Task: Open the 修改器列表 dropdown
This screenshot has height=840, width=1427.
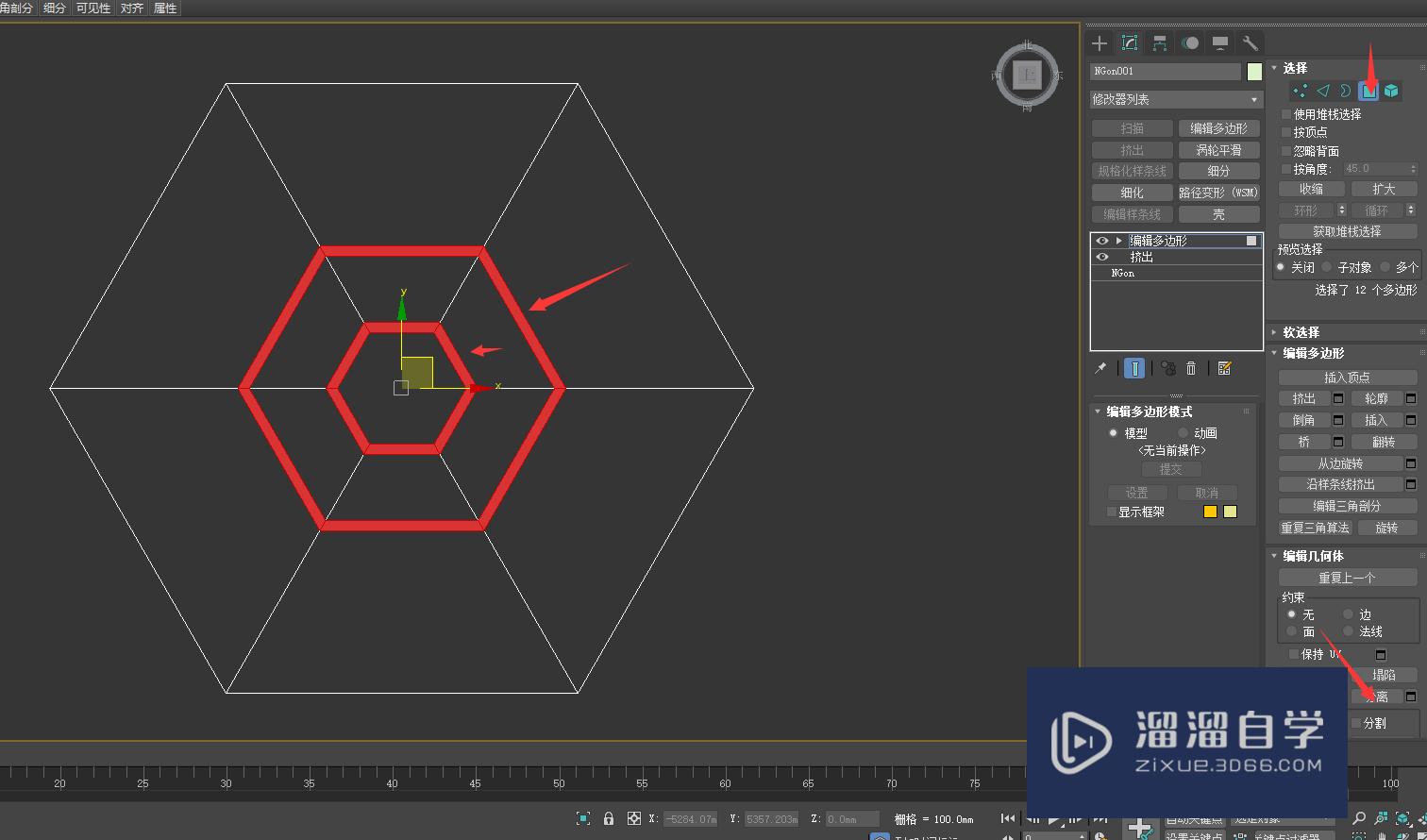Action: pos(1176,99)
